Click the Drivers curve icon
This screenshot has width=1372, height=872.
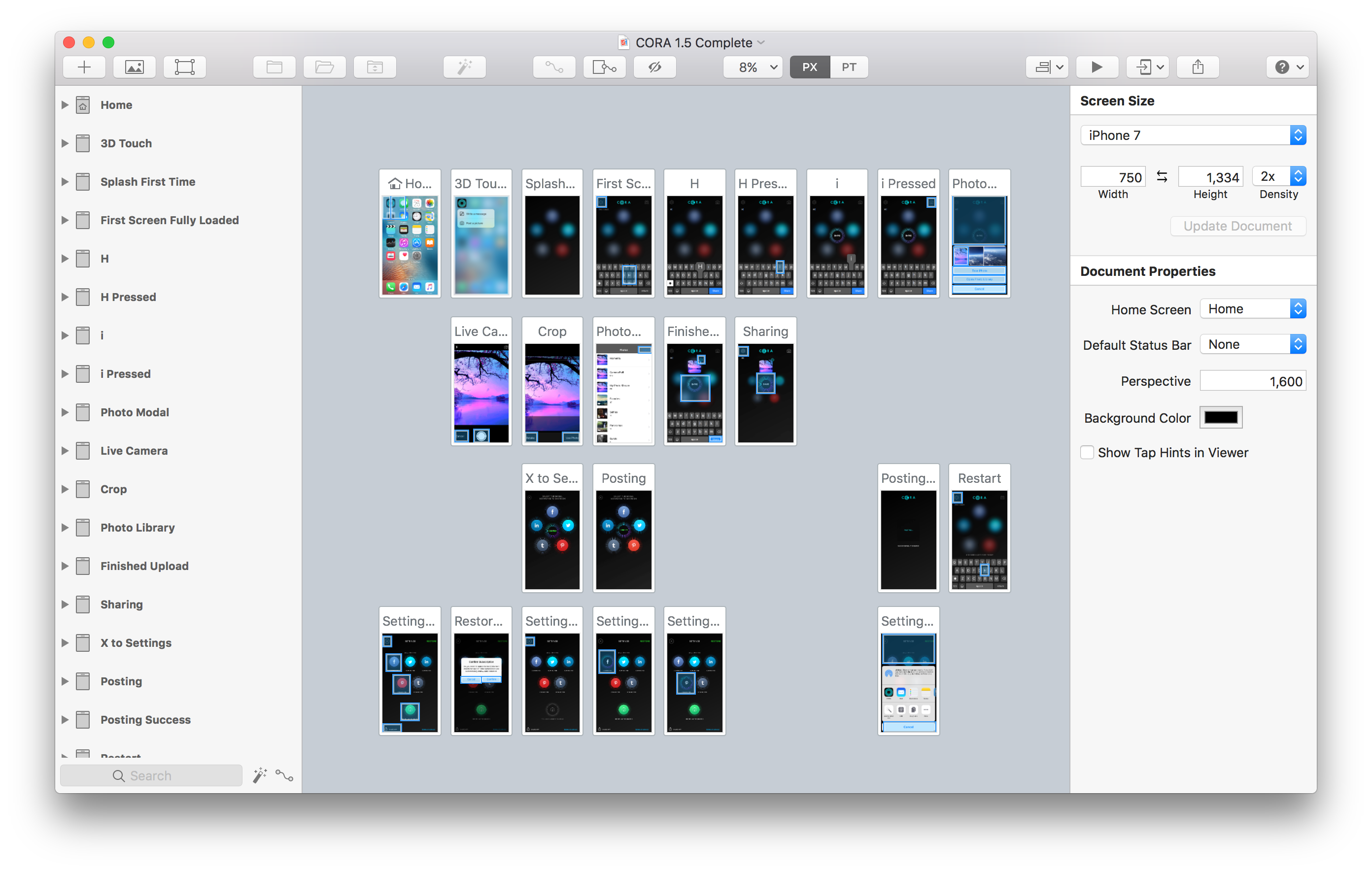pyautogui.click(x=553, y=67)
